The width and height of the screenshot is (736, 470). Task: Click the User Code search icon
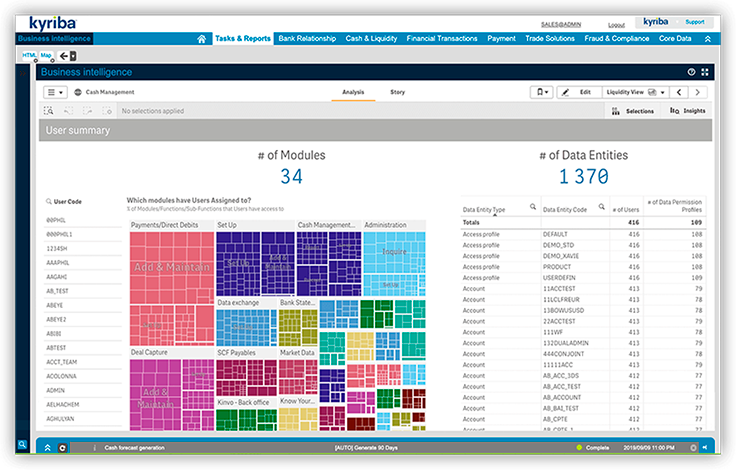[49, 201]
